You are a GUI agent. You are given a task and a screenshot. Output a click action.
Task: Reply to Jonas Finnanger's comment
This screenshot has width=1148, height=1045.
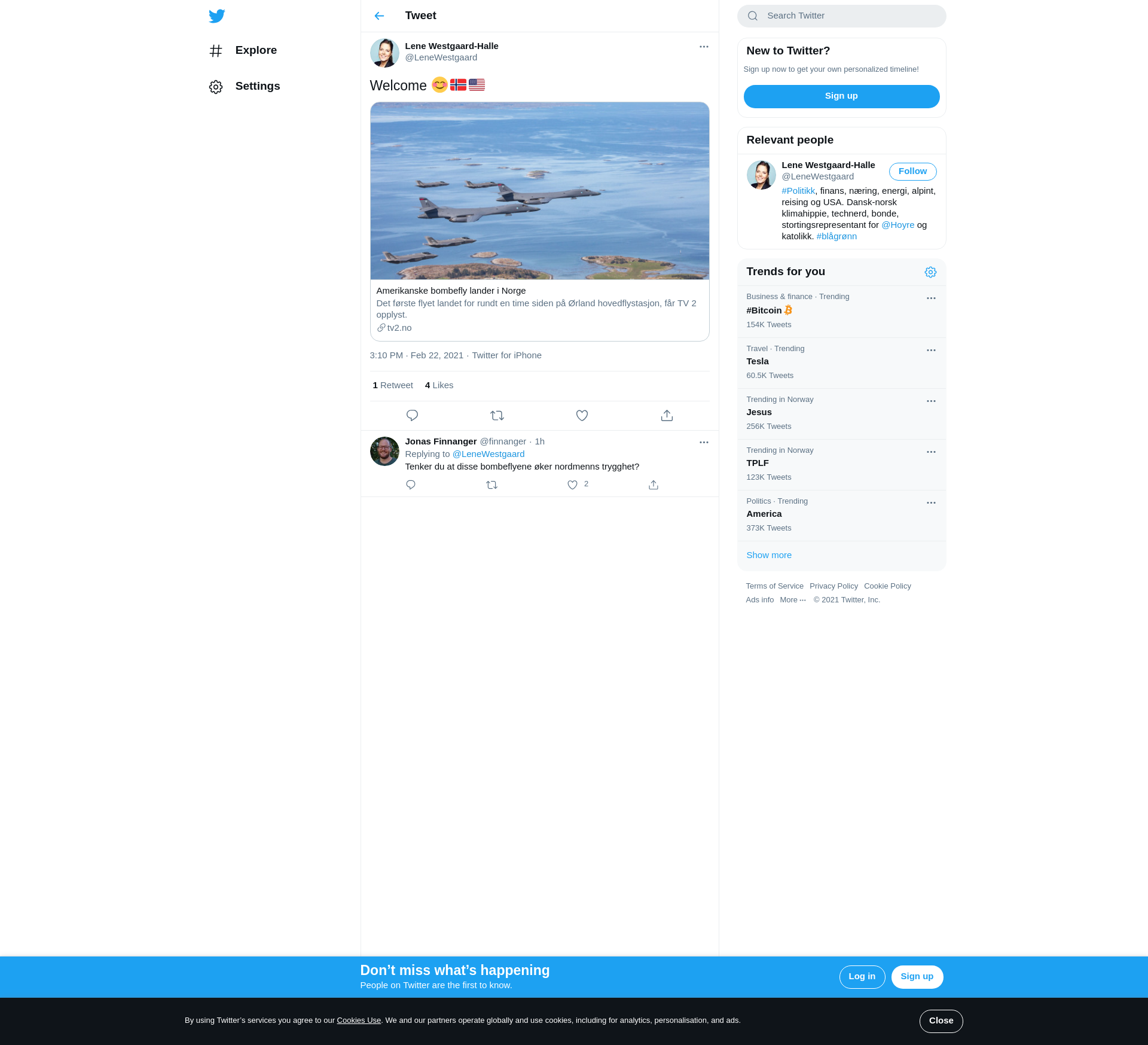click(411, 485)
